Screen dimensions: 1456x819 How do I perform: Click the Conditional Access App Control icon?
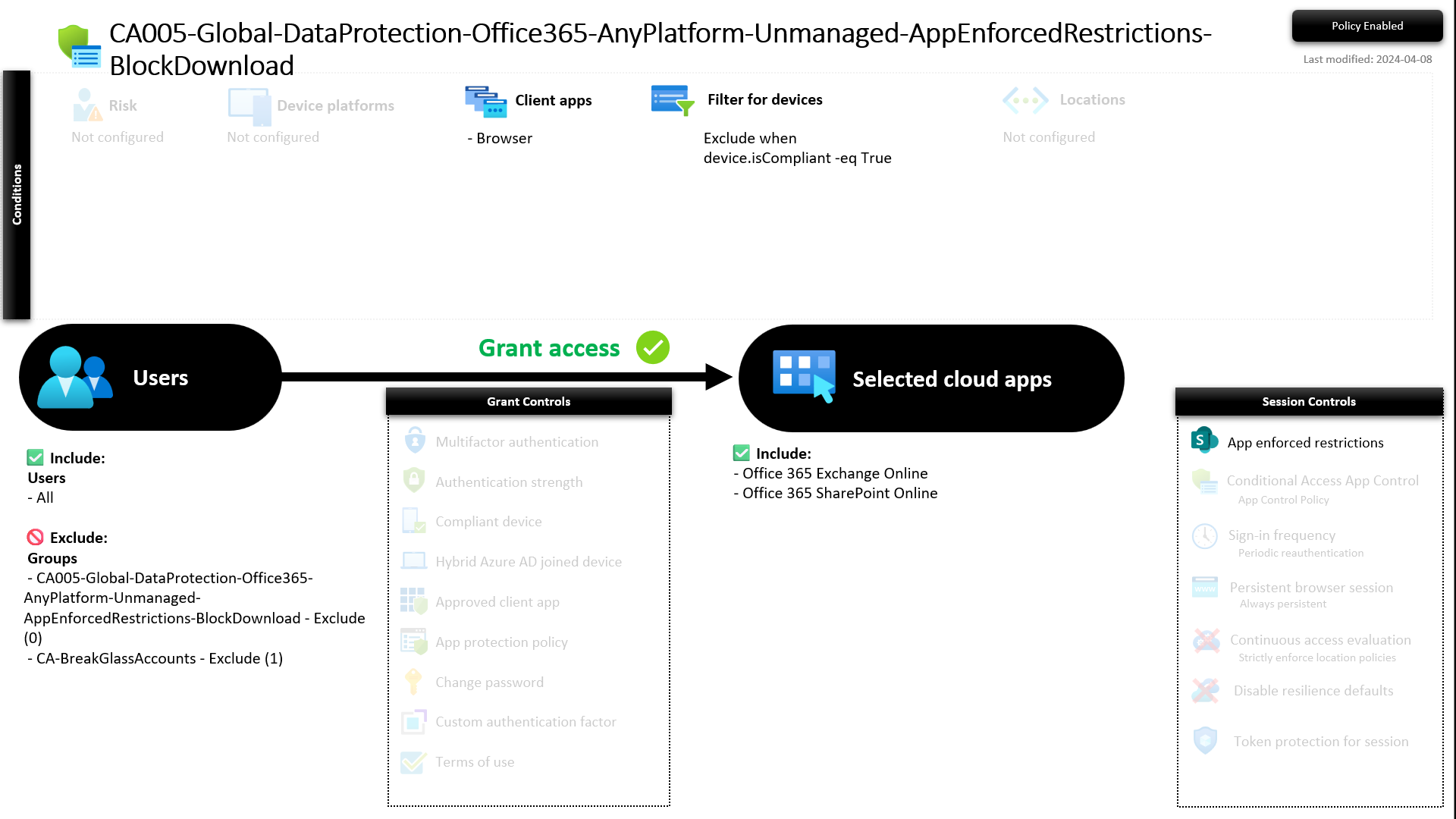click(x=1205, y=481)
